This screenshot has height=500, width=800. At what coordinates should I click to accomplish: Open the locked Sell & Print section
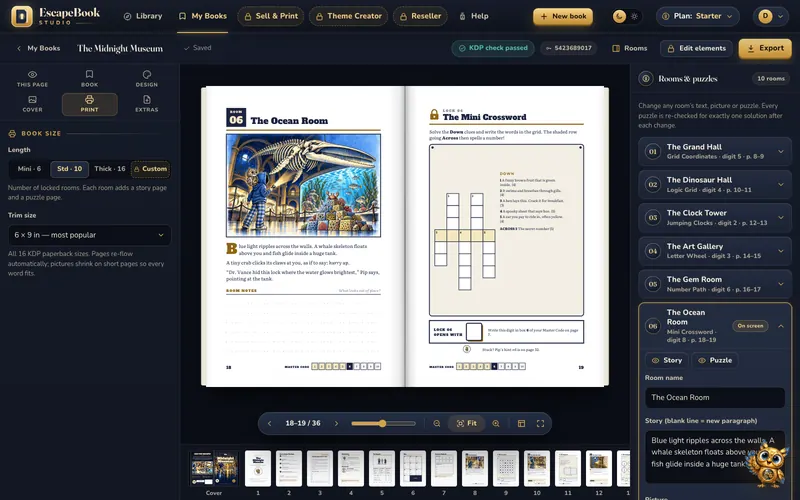[271, 16]
